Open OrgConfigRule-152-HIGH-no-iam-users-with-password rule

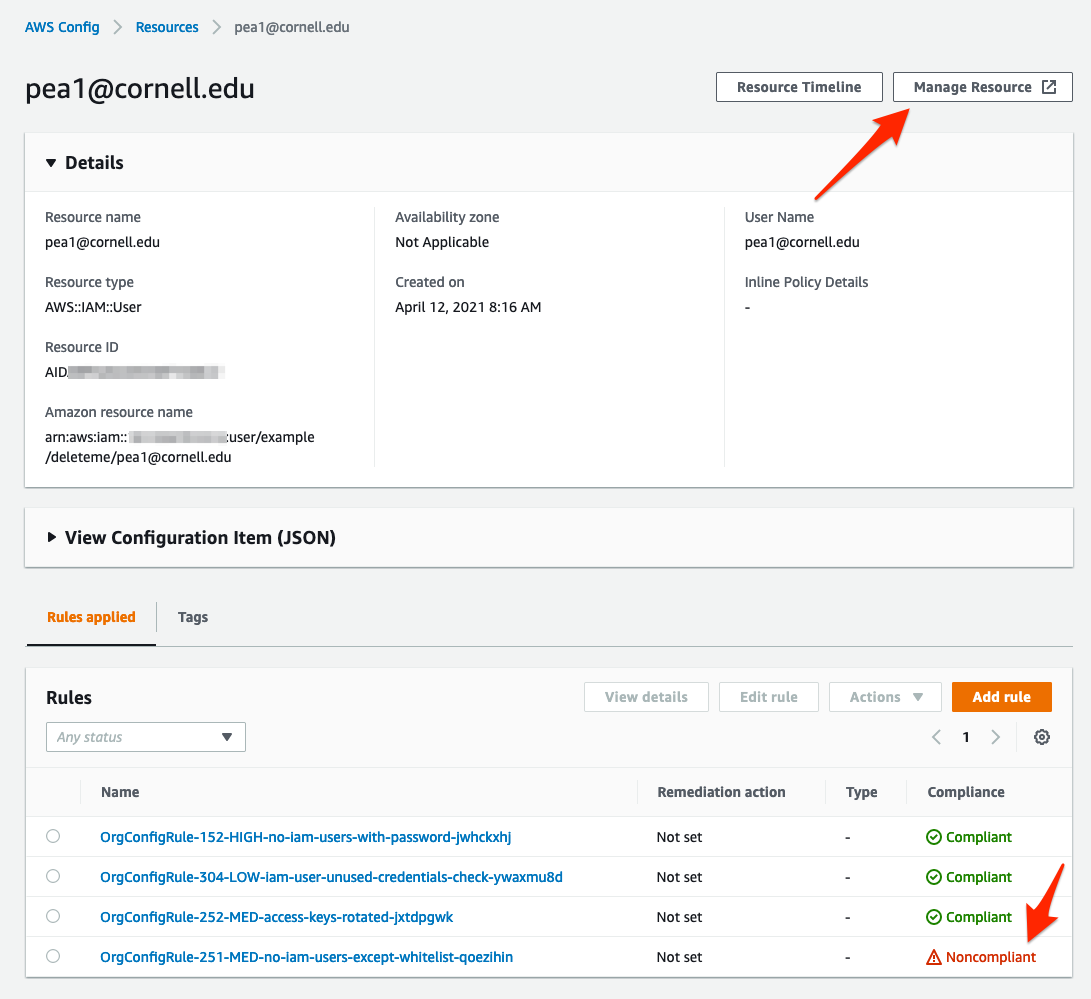pos(305,837)
